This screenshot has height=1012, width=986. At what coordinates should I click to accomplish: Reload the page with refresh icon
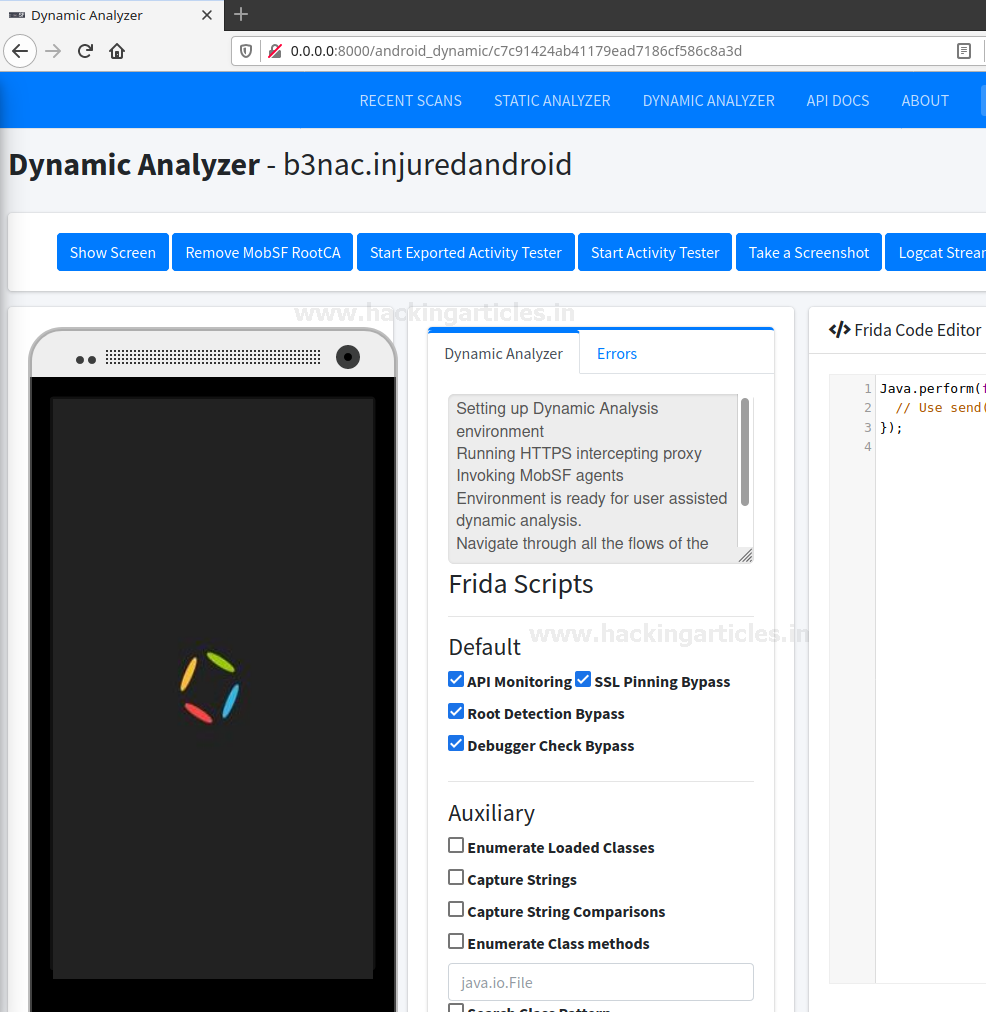85,51
